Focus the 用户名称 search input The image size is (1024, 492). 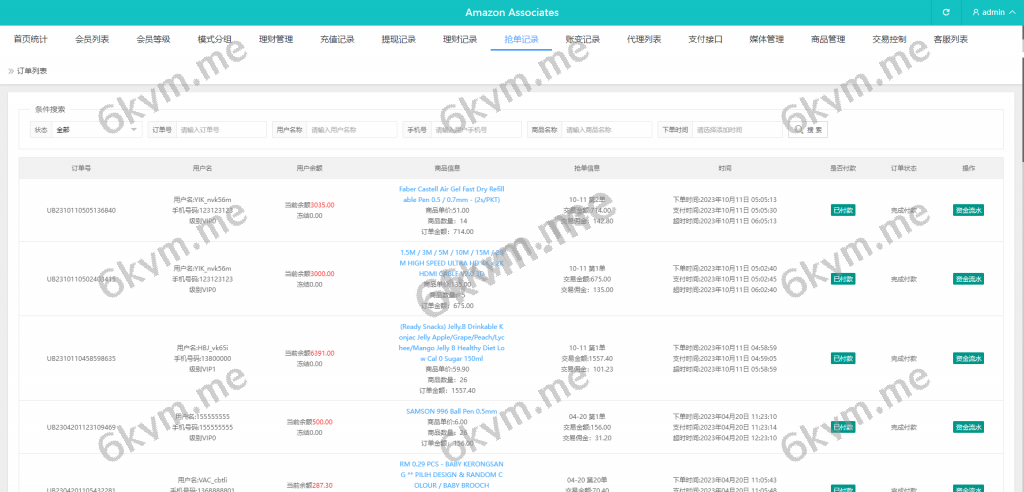351,129
